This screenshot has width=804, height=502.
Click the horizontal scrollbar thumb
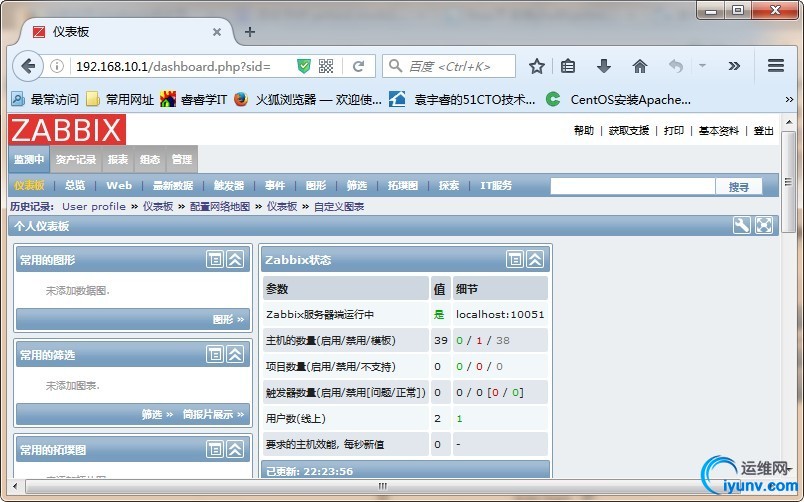(383, 486)
